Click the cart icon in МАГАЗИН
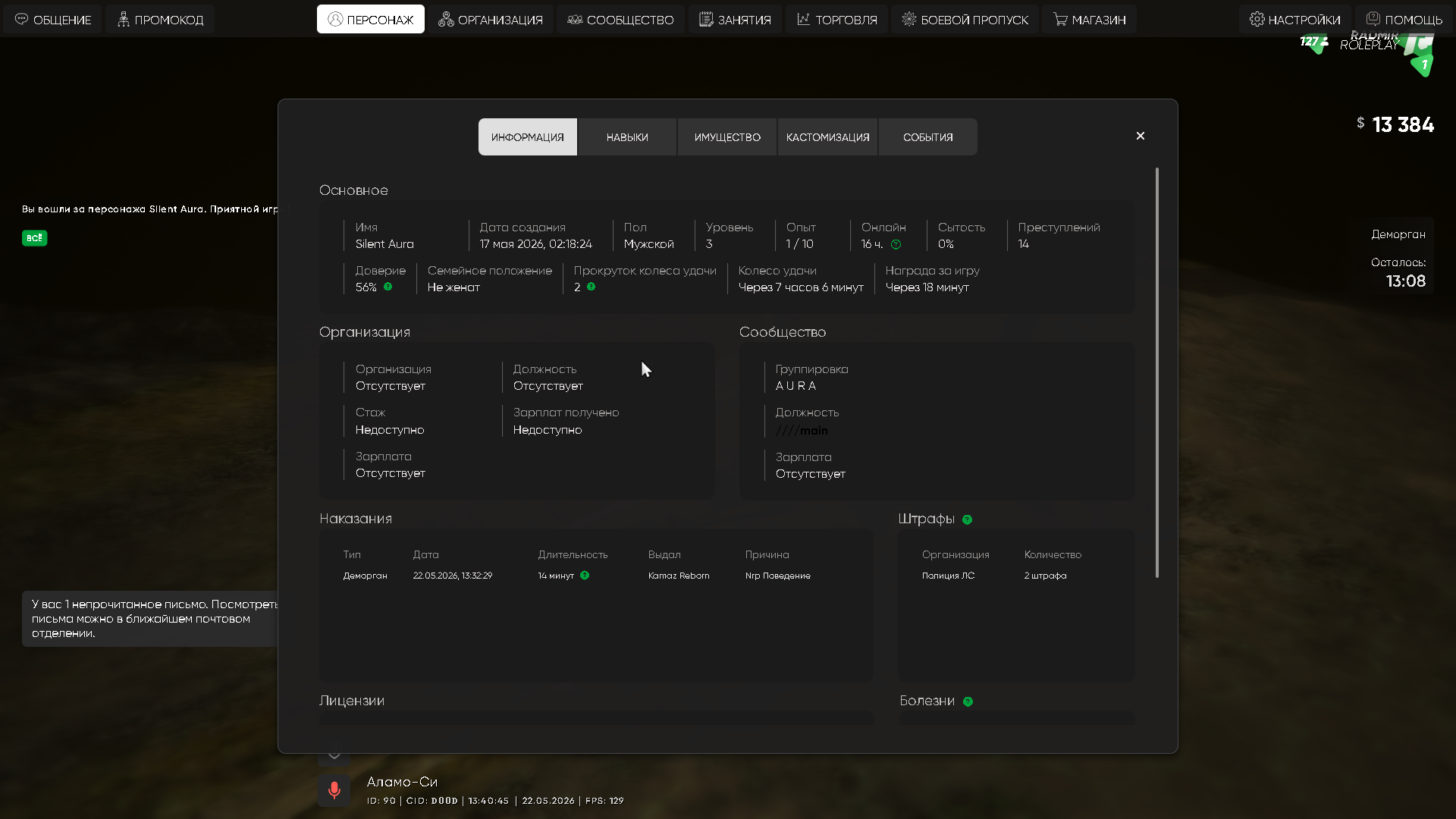 click(x=1060, y=19)
